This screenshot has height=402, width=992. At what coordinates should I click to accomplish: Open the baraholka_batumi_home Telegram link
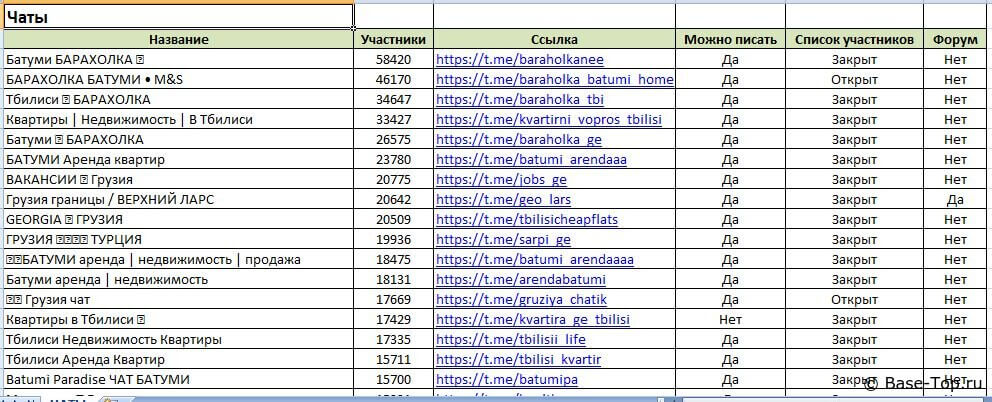point(555,79)
